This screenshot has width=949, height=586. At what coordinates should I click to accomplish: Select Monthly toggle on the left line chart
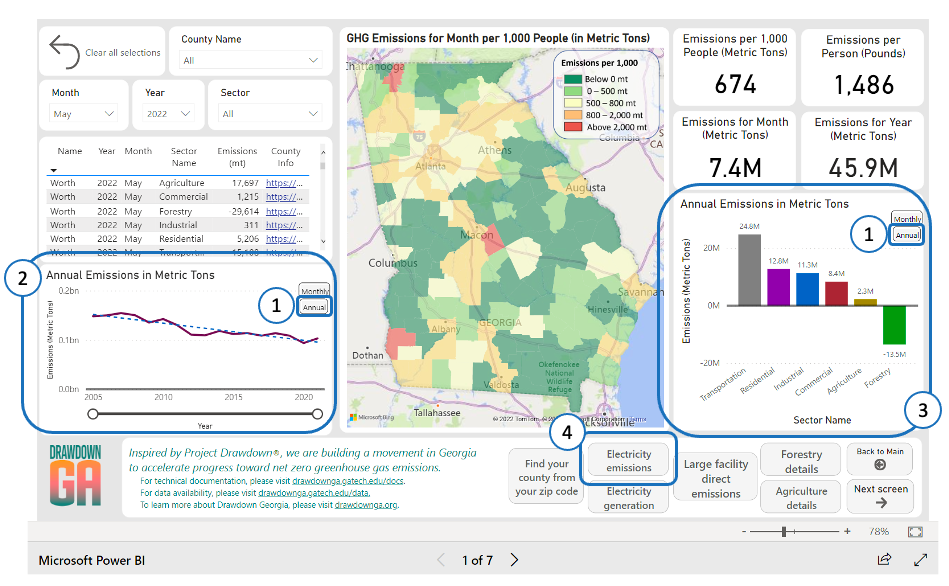point(314,288)
